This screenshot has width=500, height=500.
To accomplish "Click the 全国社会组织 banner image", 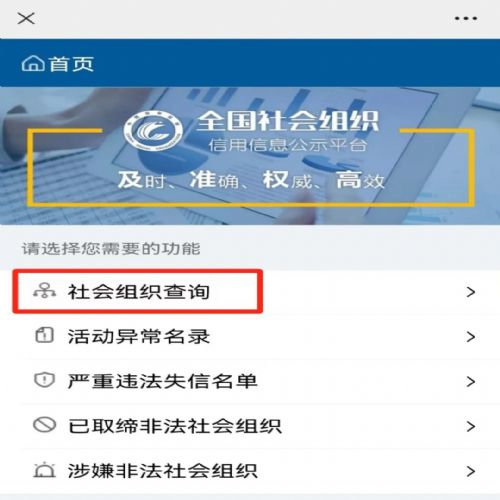I will point(250,156).
